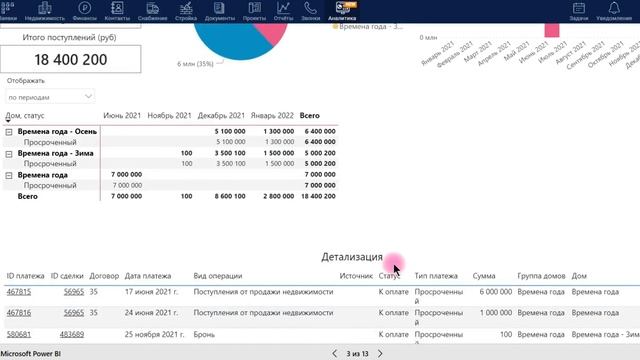The image size is (640, 360).
Task: Open deal ID link 483689
Action: pos(72,334)
